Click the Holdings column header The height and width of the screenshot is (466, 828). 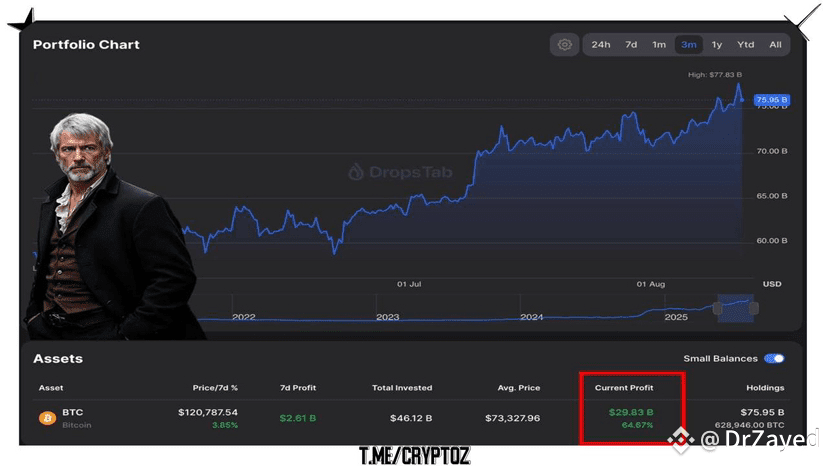(x=765, y=388)
